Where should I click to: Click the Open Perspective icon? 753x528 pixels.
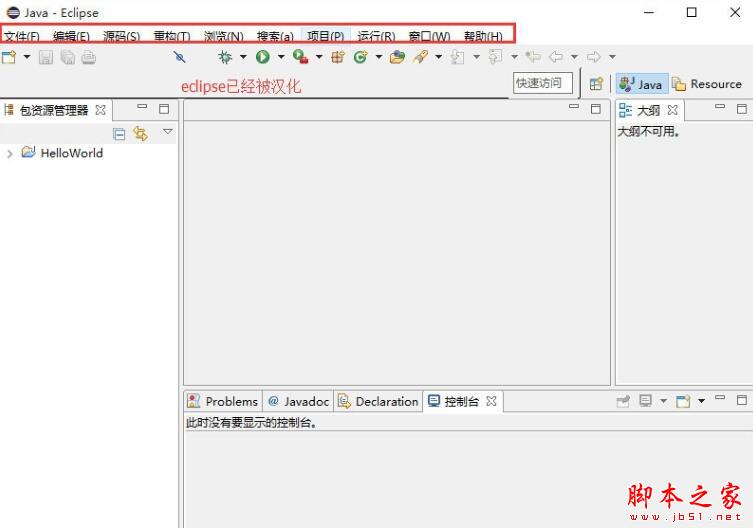(596, 84)
